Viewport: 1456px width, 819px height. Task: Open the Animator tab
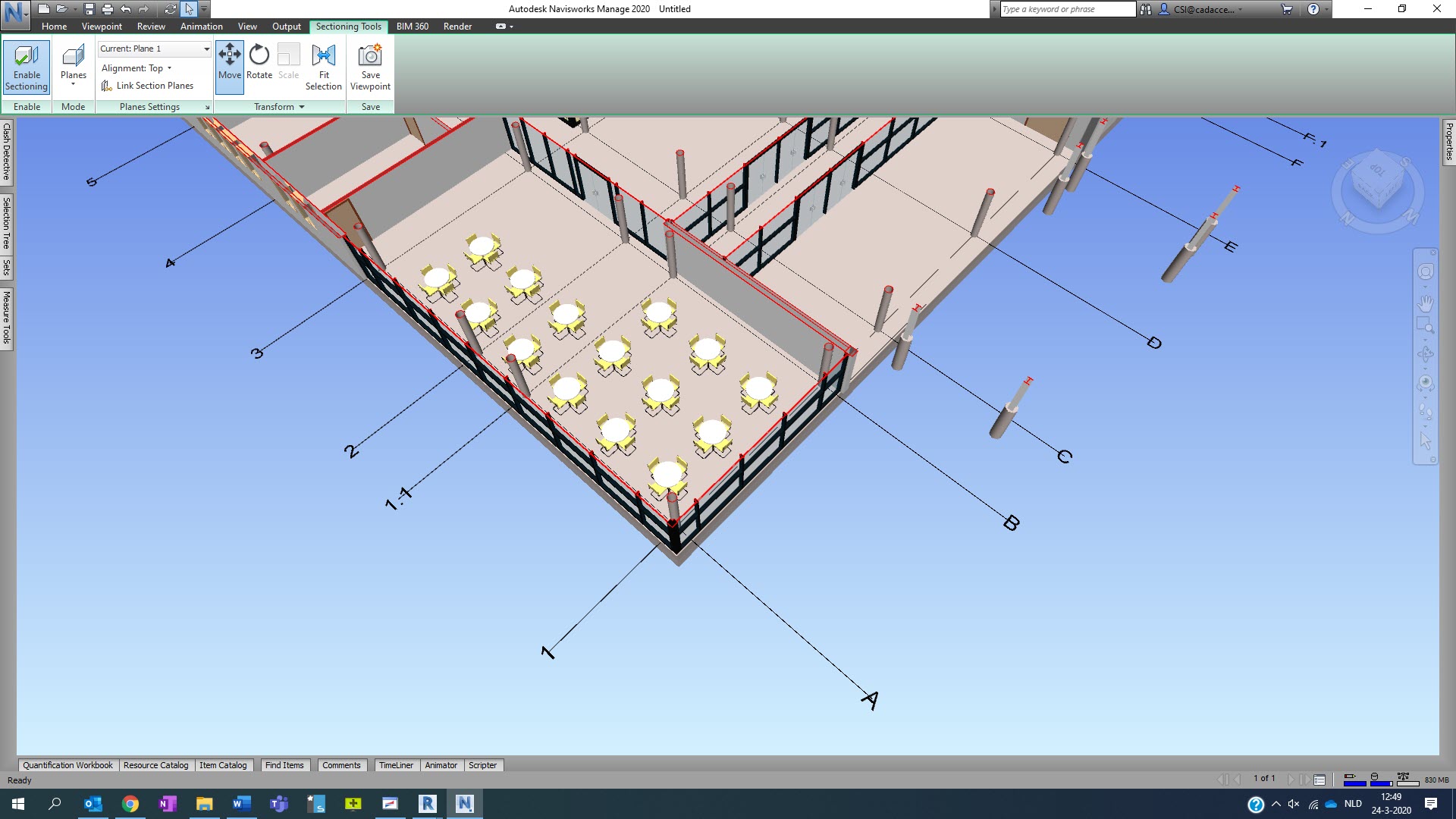[x=441, y=765]
